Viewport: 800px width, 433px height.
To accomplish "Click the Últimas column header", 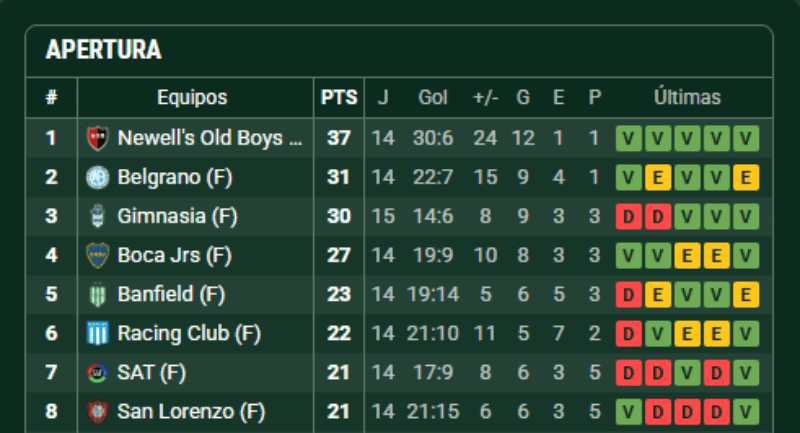I will click(x=687, y=98).
